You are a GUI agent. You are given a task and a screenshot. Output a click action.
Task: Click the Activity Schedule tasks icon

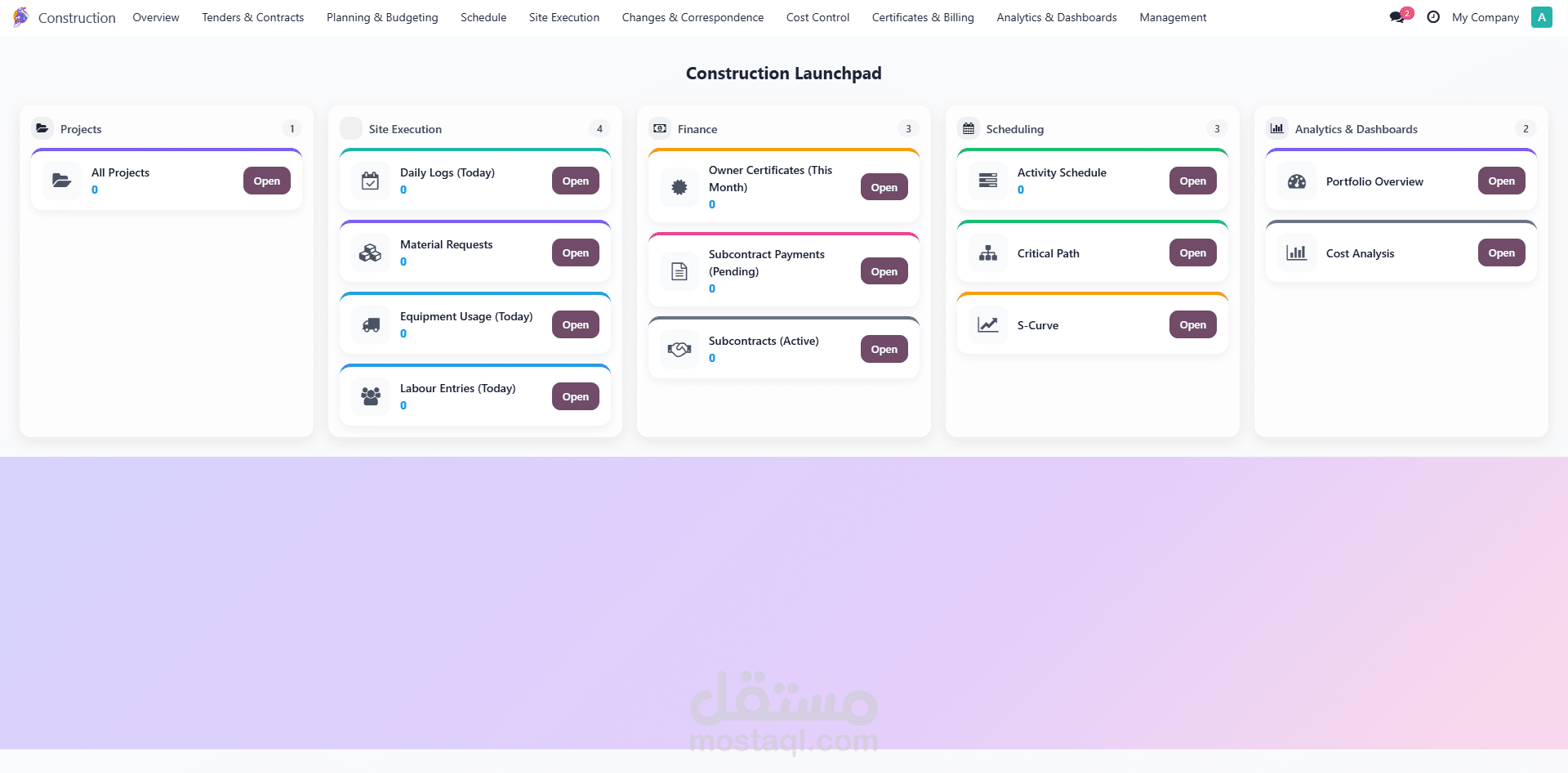pyautogui.click(x=988, y=181)
